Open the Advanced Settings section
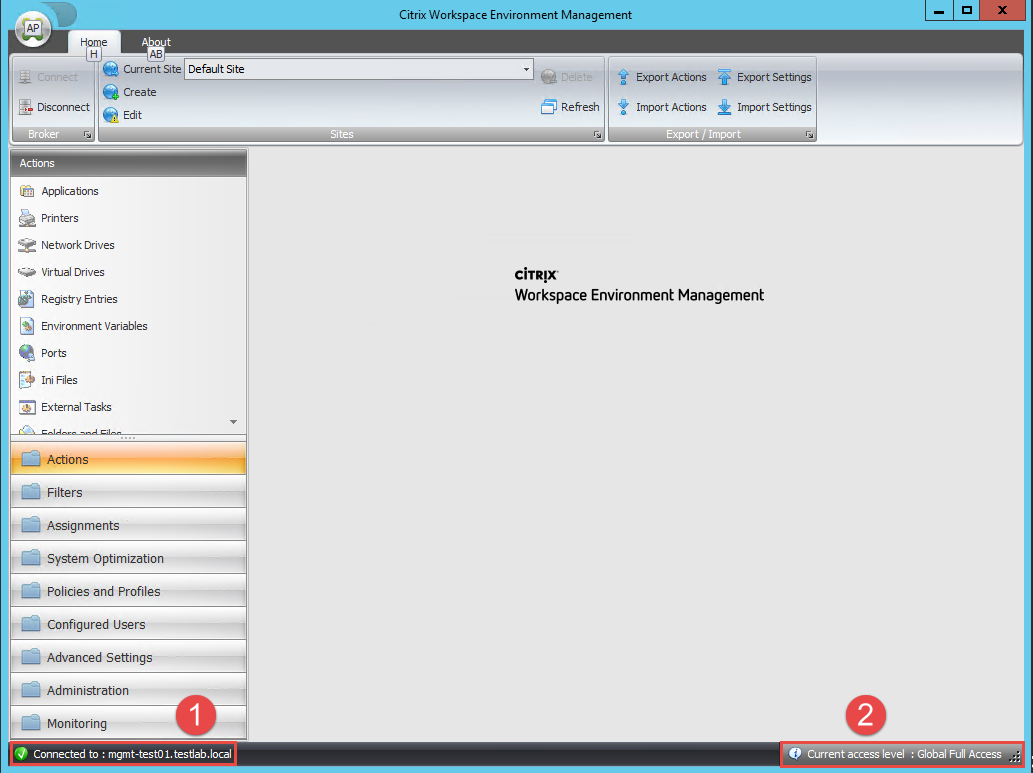 click(x=128, y=656)
